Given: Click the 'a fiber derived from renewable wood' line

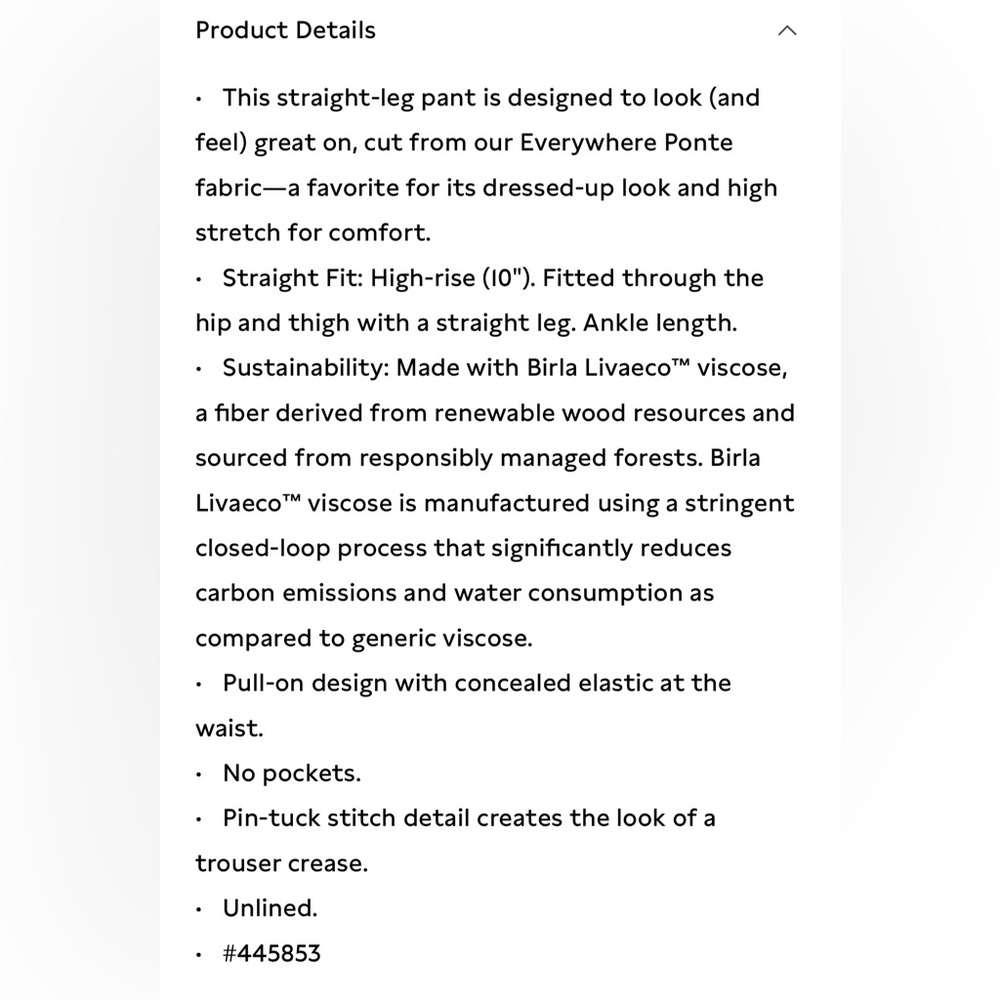Looking at the screenshot, I should pyautogui.click(x=495, y=413).
